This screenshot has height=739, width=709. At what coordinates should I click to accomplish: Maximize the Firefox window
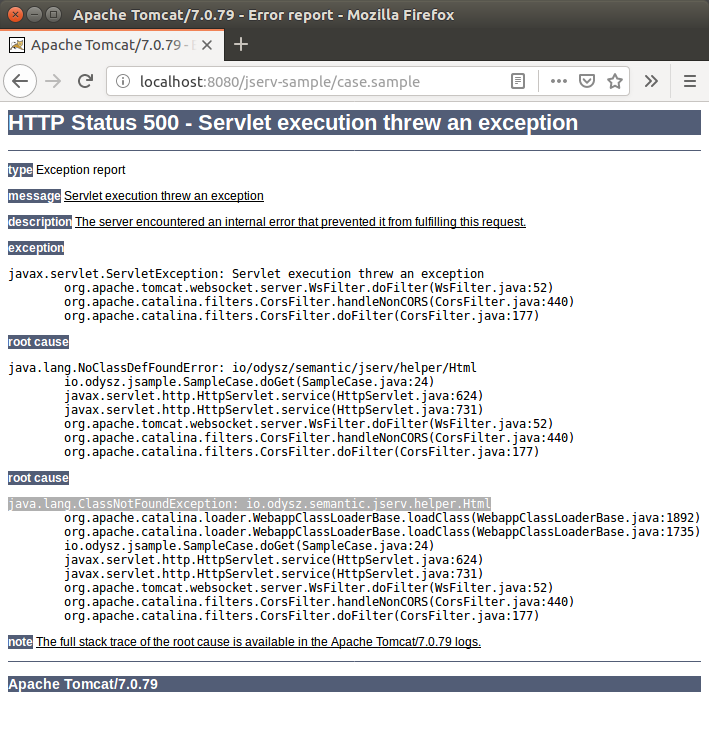coord(54,15)
